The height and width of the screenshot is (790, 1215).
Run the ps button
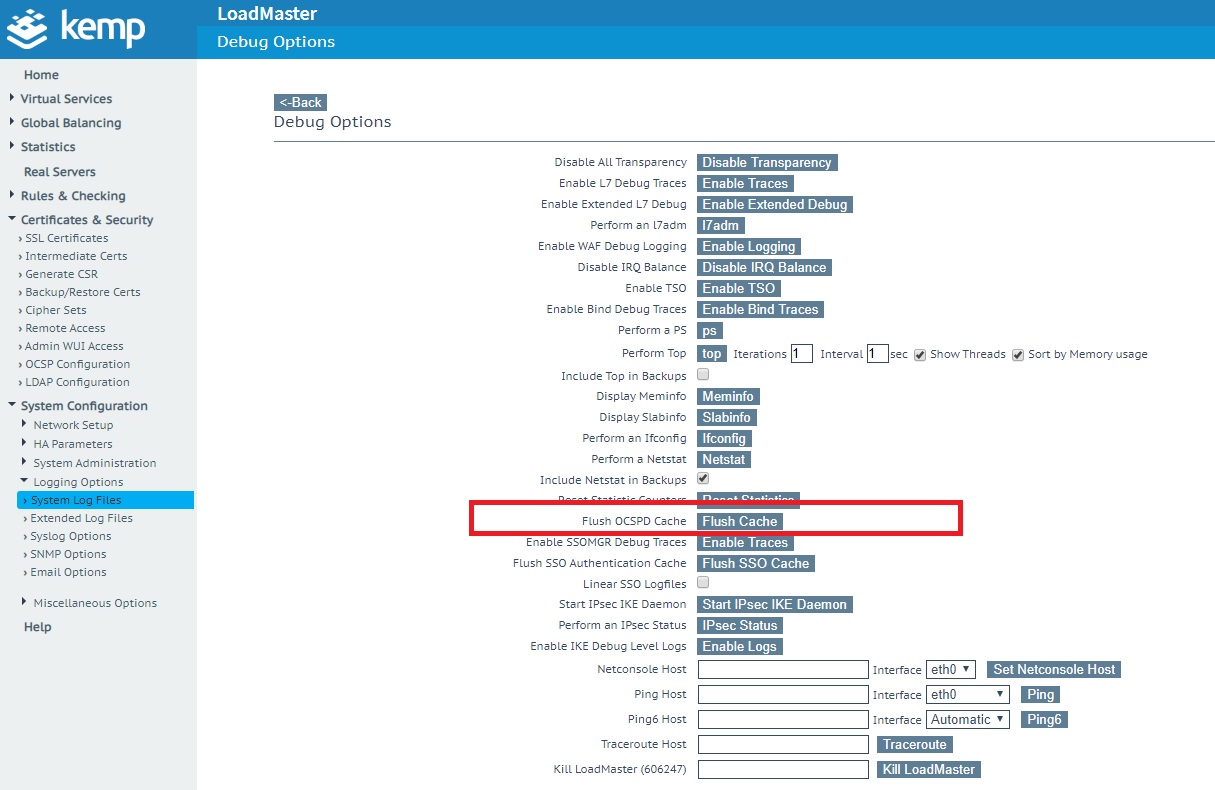(710, 330)
